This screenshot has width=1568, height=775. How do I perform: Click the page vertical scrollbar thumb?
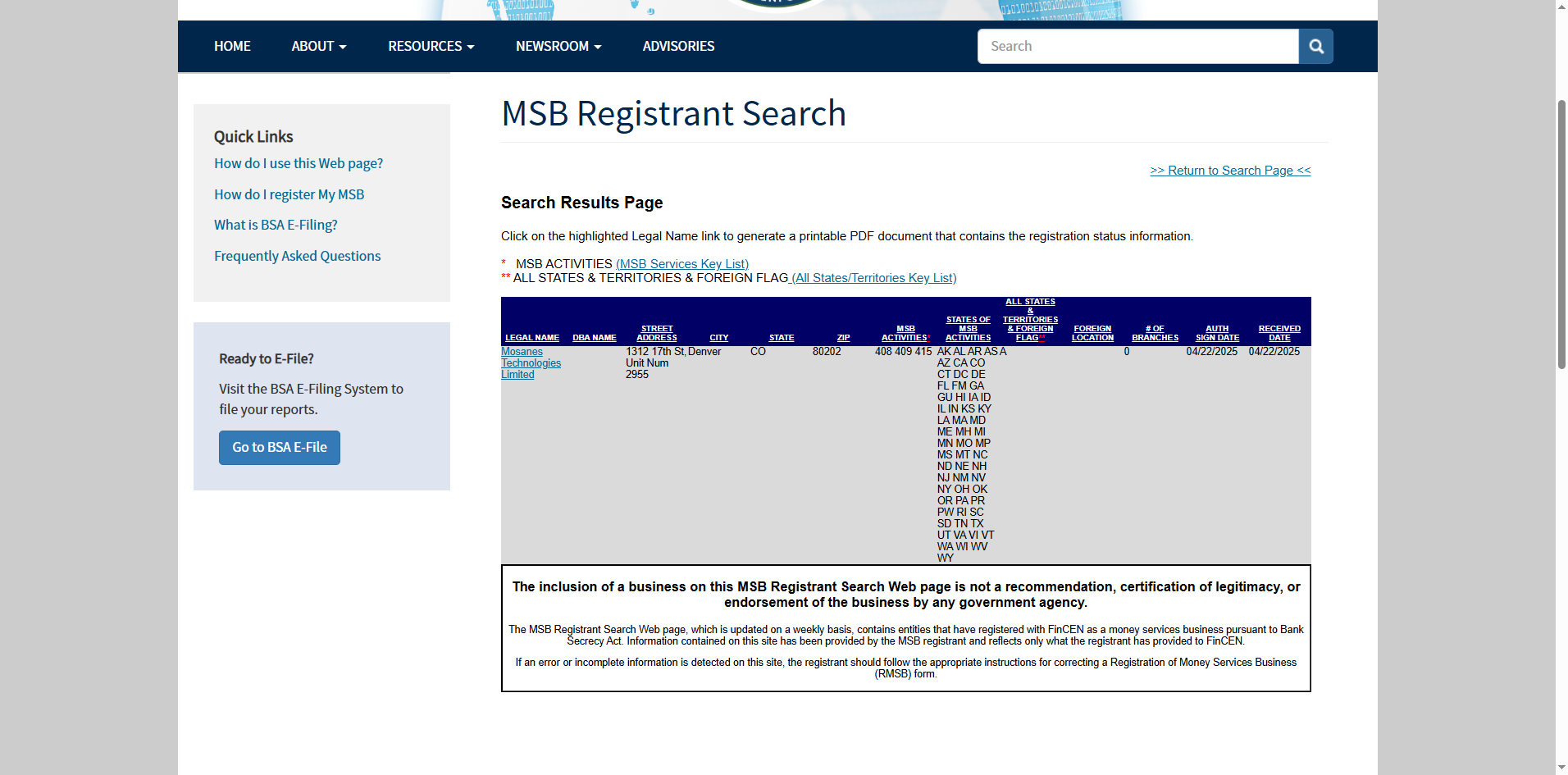pyautogui.click(x=1561, y=234)
